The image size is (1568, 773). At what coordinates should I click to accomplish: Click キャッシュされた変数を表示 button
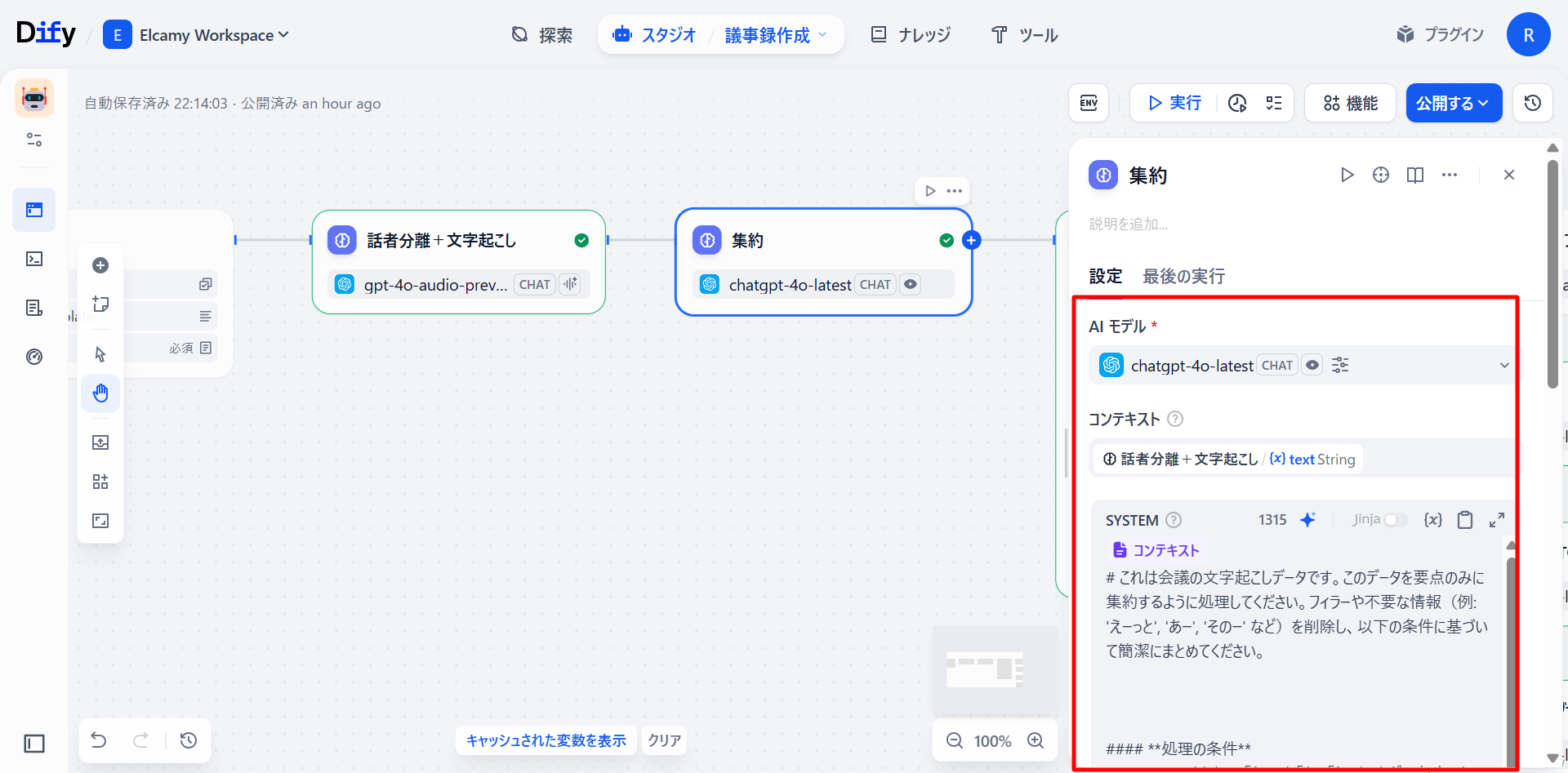click(546, 740)
